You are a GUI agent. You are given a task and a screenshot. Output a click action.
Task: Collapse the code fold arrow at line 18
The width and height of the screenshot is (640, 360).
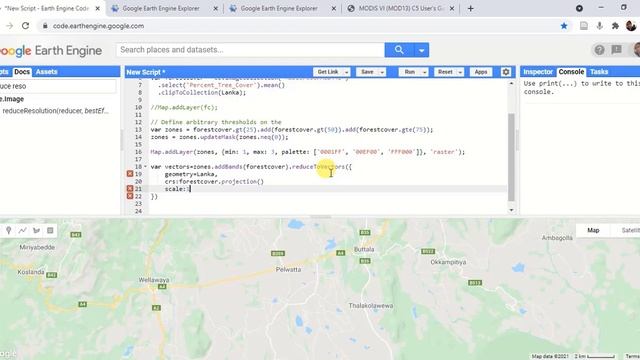tap(145, 167)
